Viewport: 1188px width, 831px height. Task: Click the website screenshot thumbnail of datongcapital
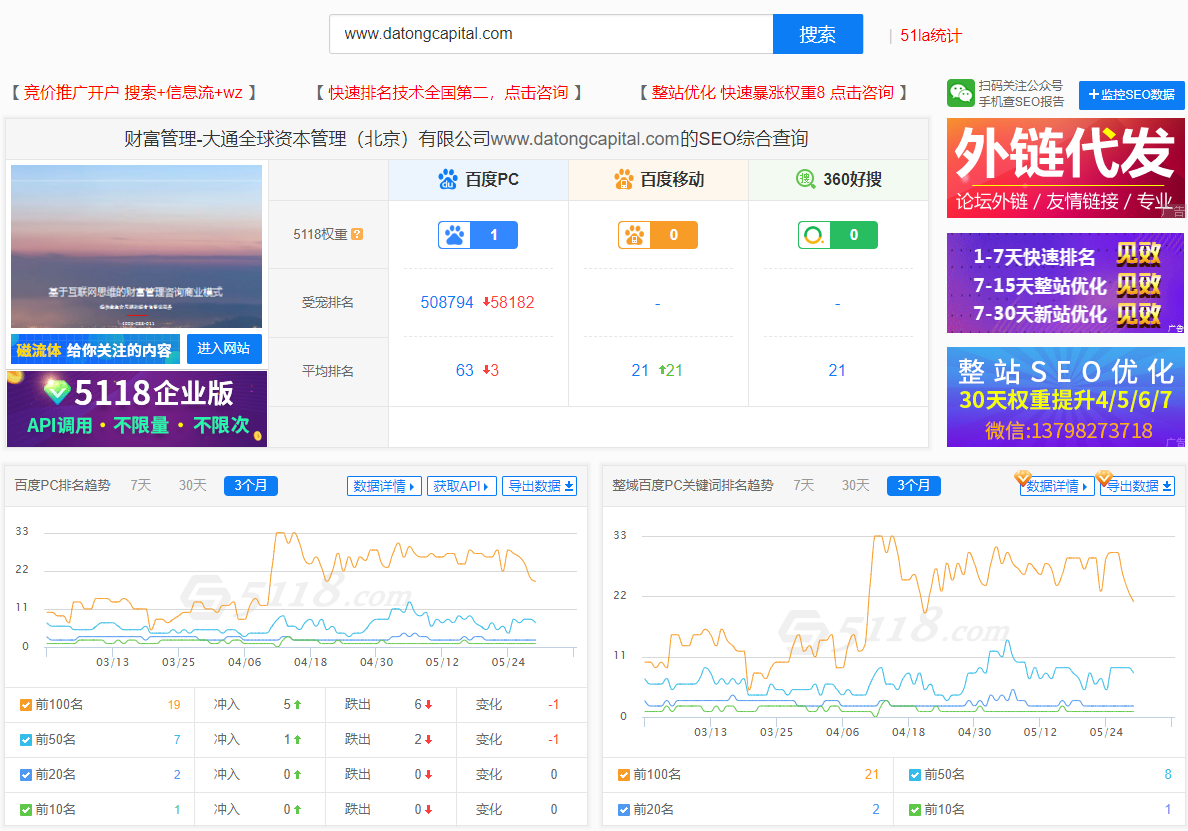click(136, 247)
